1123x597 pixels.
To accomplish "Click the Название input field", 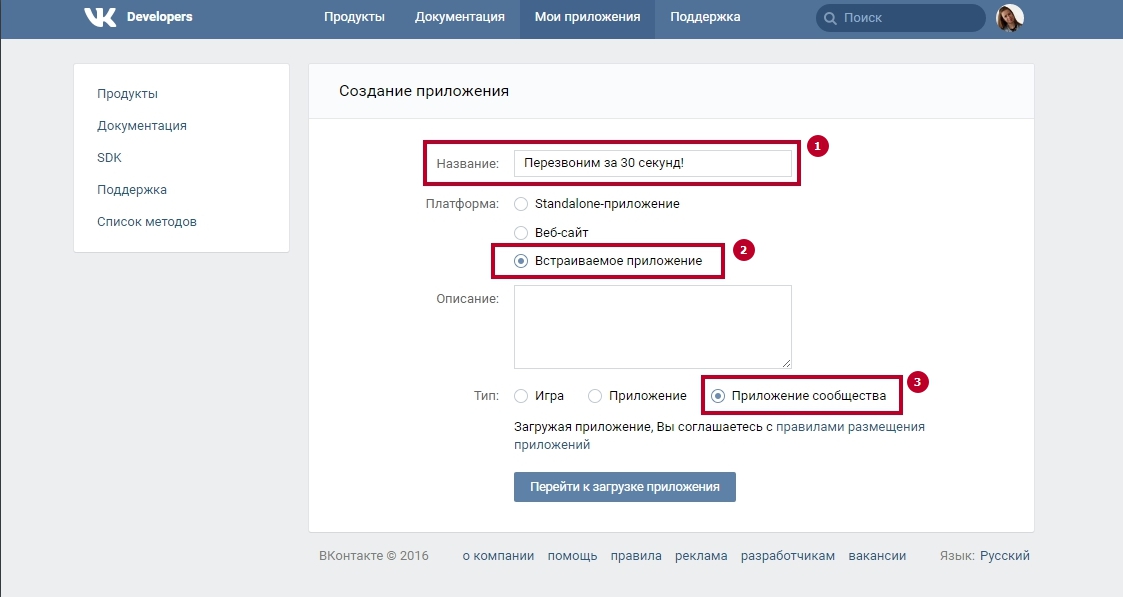I will click(x=652, y=163).
